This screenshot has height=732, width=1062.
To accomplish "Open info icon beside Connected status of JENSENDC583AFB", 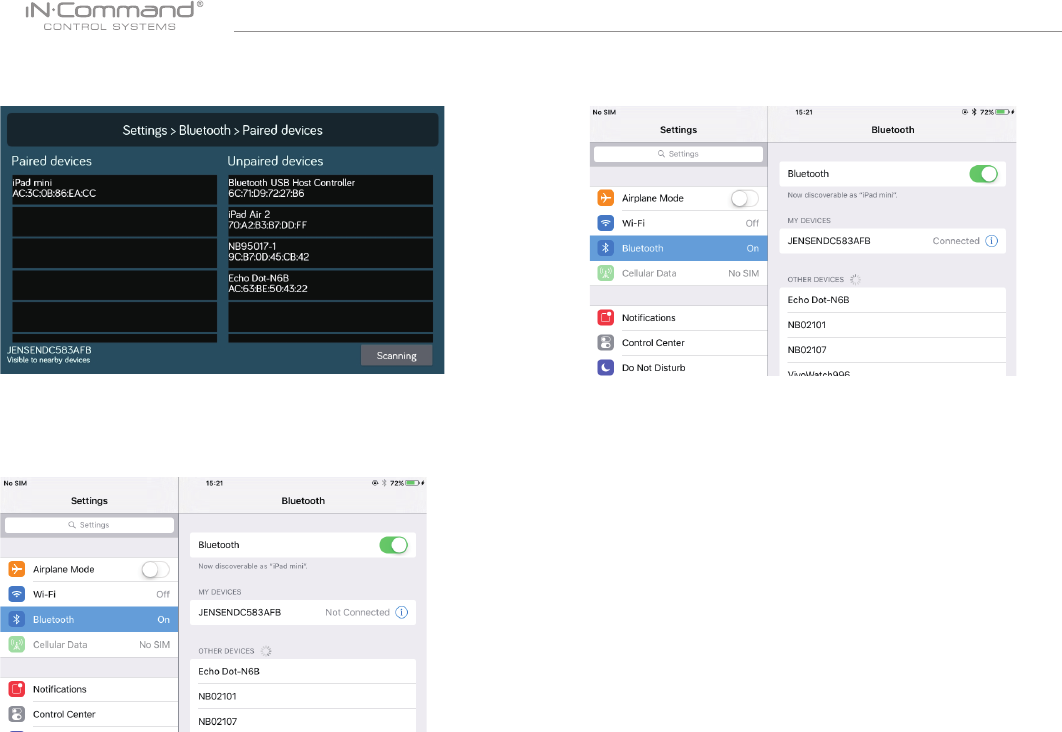I will (x=992, y=241).
